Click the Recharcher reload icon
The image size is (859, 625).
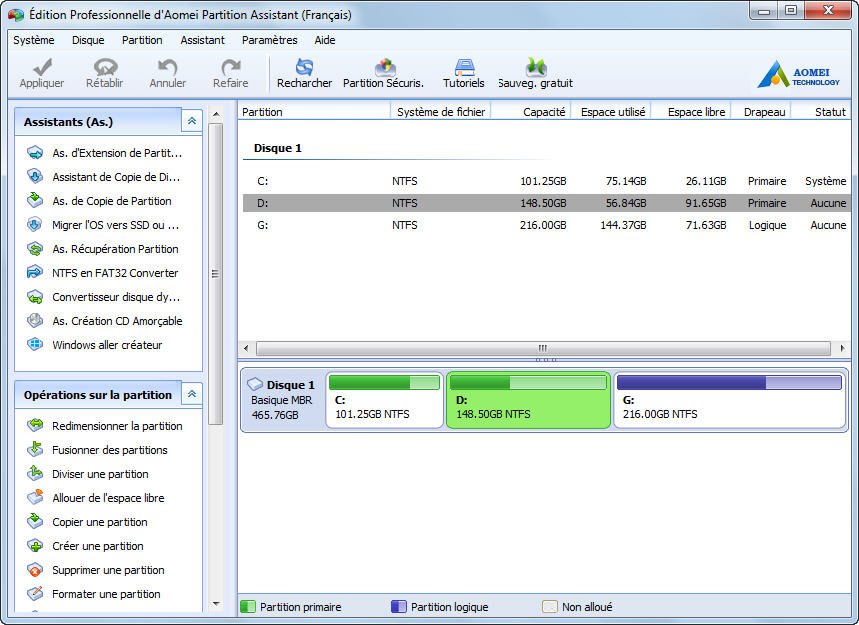(x=304, y=67)
